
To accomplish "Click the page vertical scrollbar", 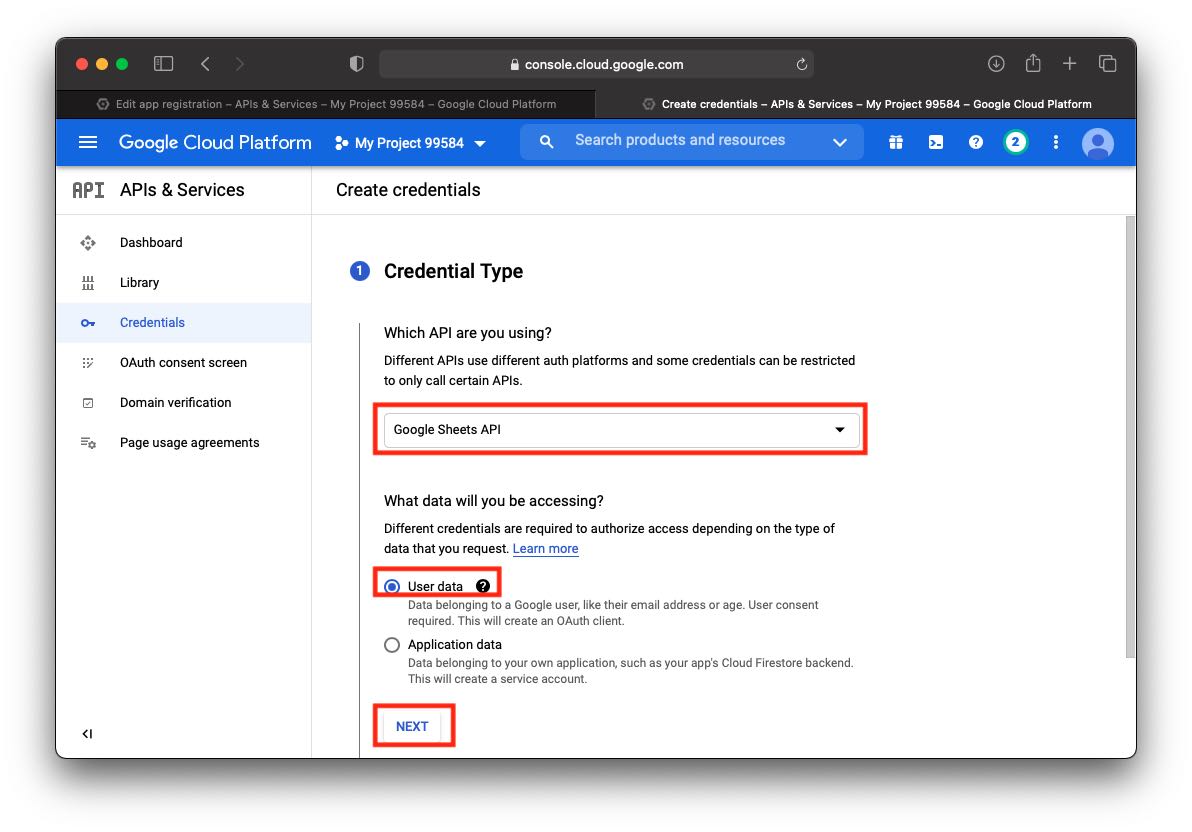I will coord(1130,437).
